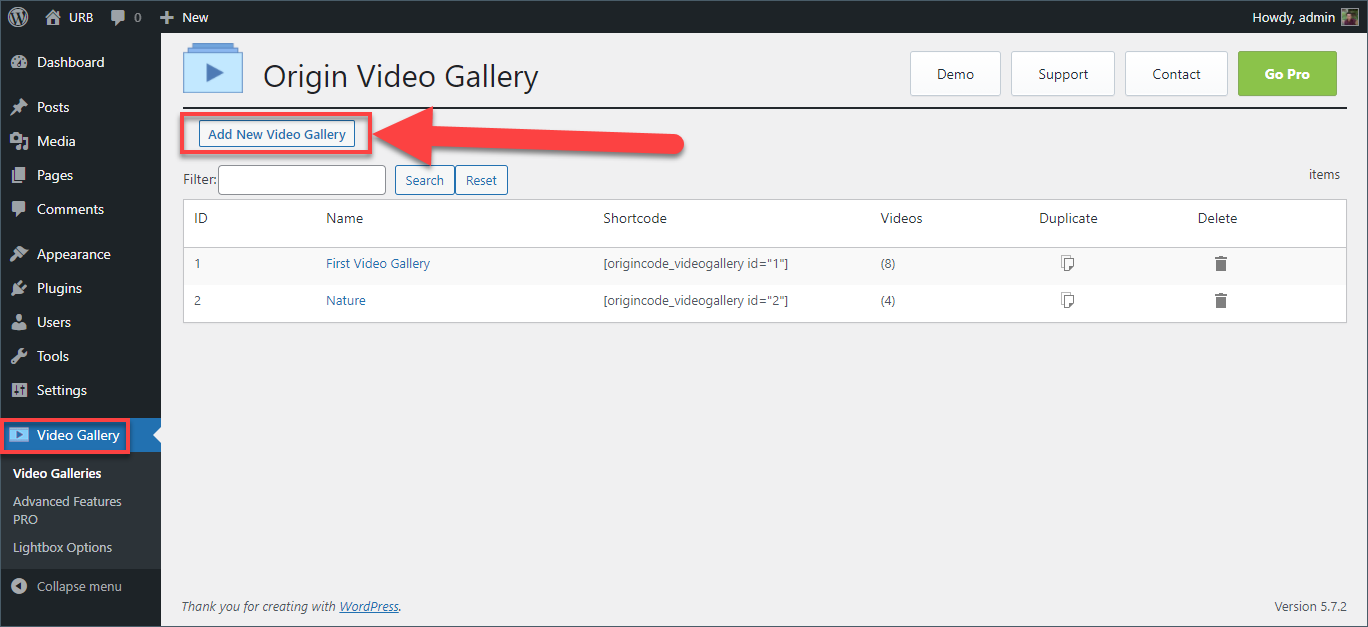Click the Search button
The height and width of the screenshot is (627, 1368).
click(x=425, y=180)
